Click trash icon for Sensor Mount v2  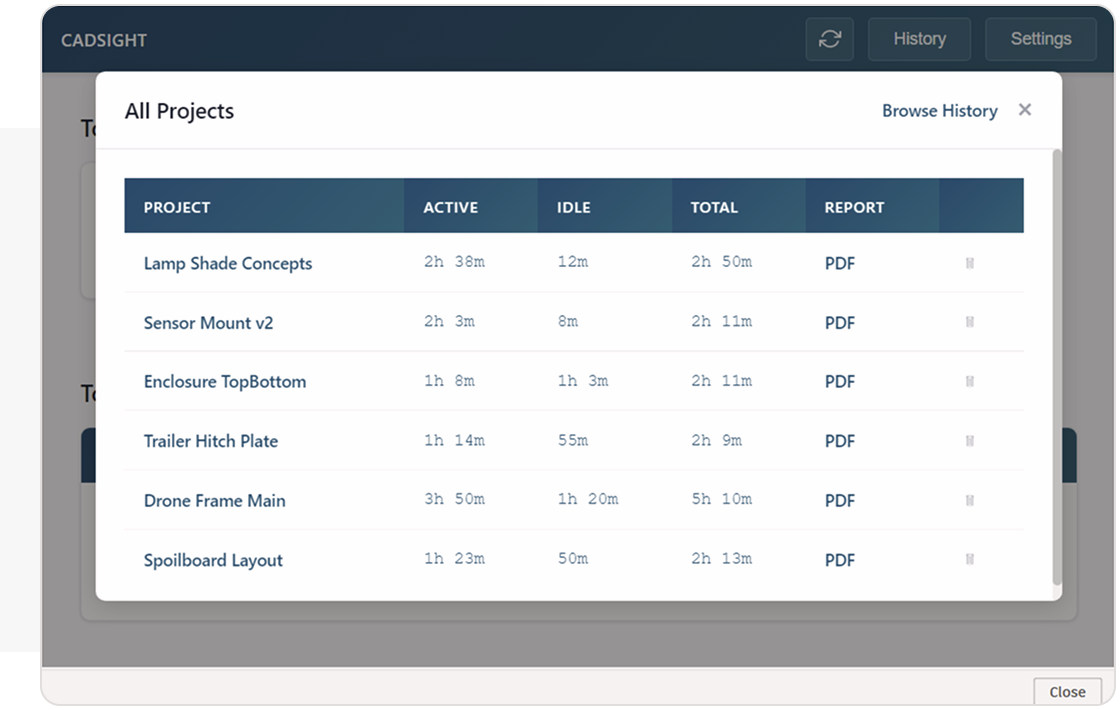970,323
